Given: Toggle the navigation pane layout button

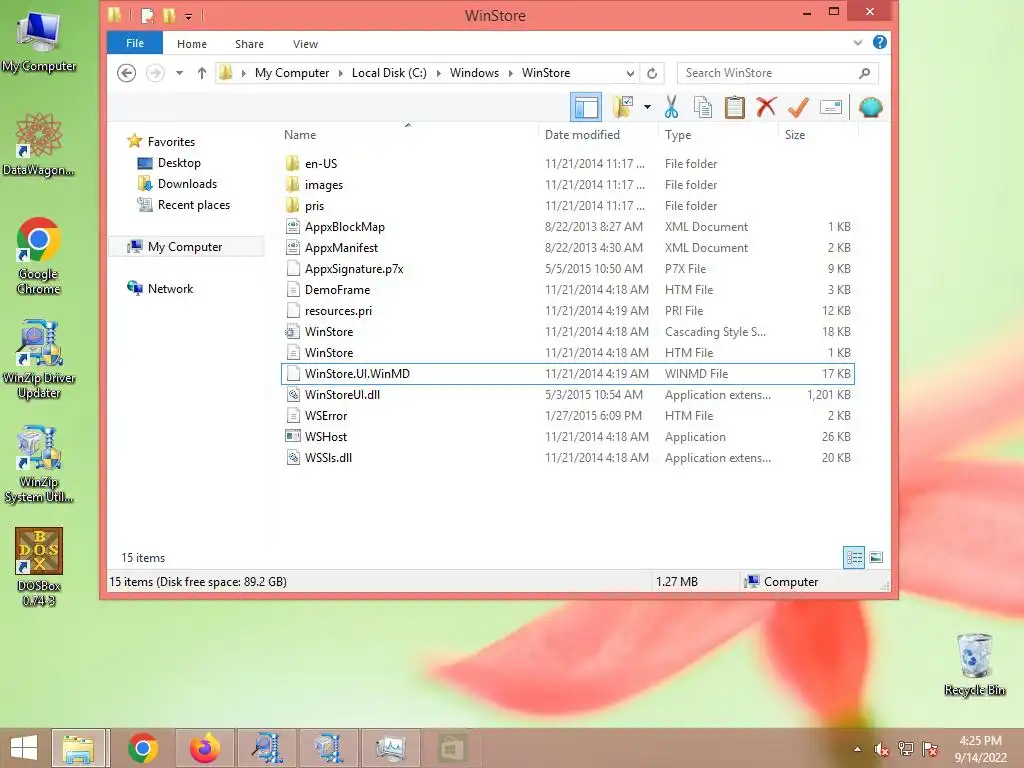Looking at the screenshot, I should [x=586, y=107].
